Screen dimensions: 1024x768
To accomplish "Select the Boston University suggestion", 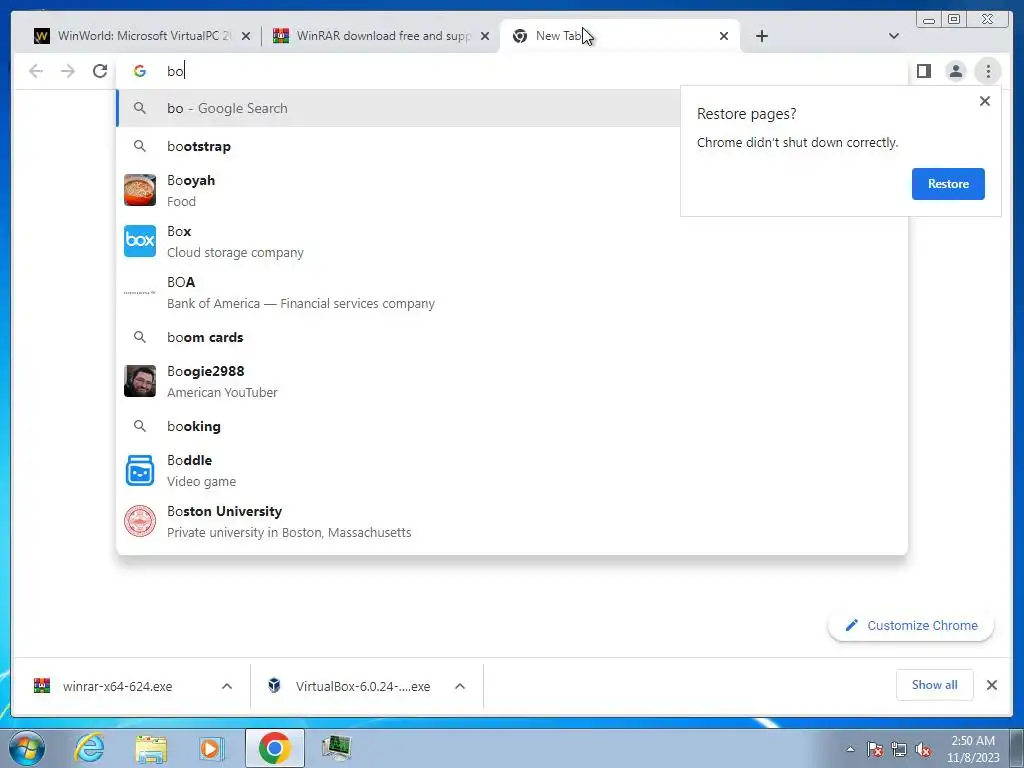I will click(x=512, y=520).
